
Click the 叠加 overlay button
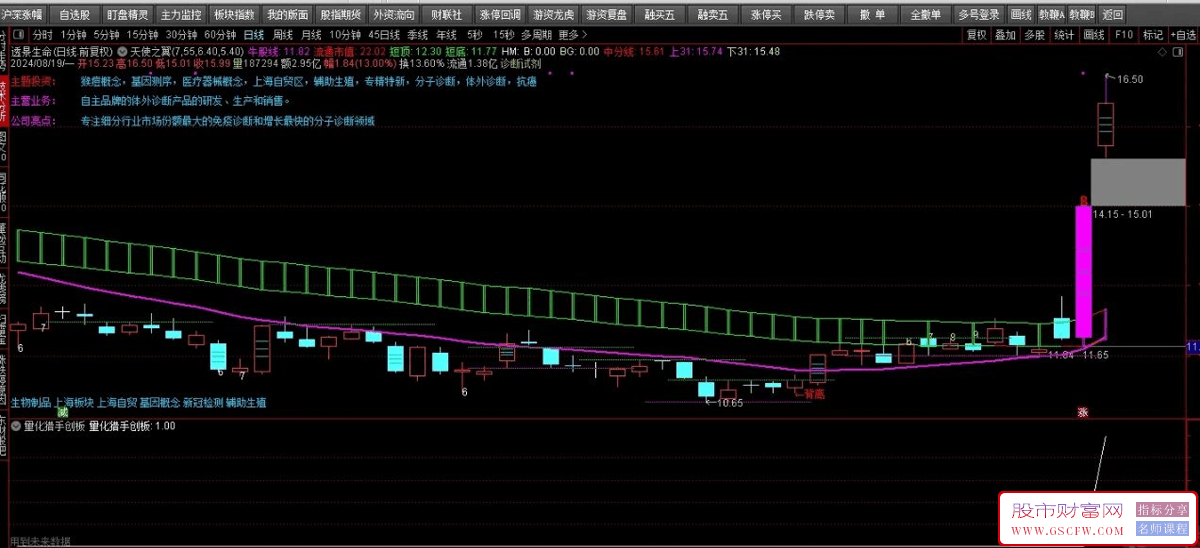(x=1006, y=34)
